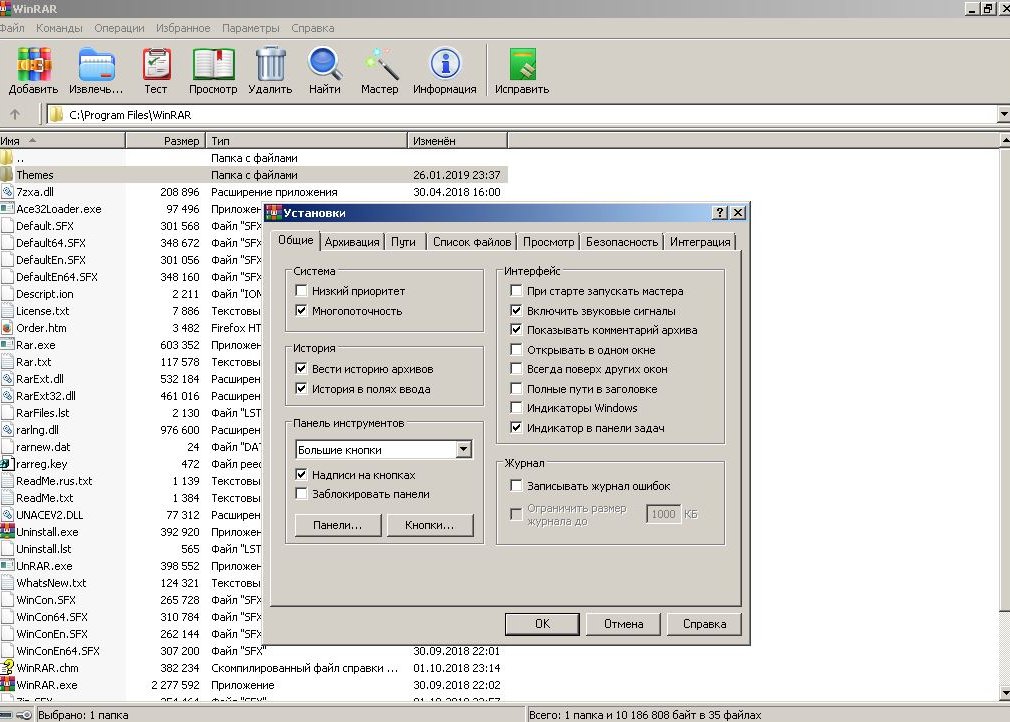
Task: Click the UNACEV2.DLL file icon
Action: click(7, 515)
